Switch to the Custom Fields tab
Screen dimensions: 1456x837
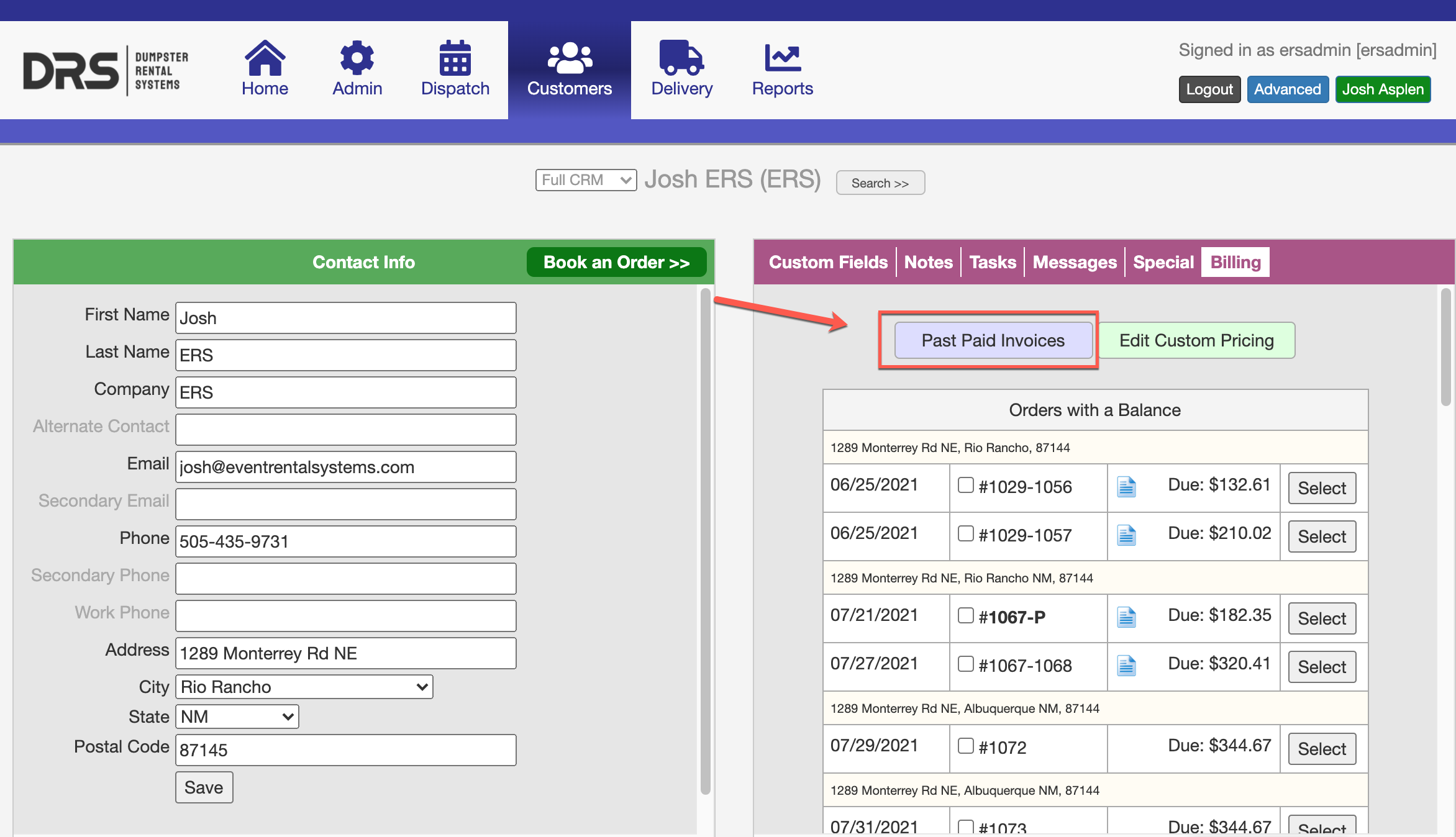point(828,262)
